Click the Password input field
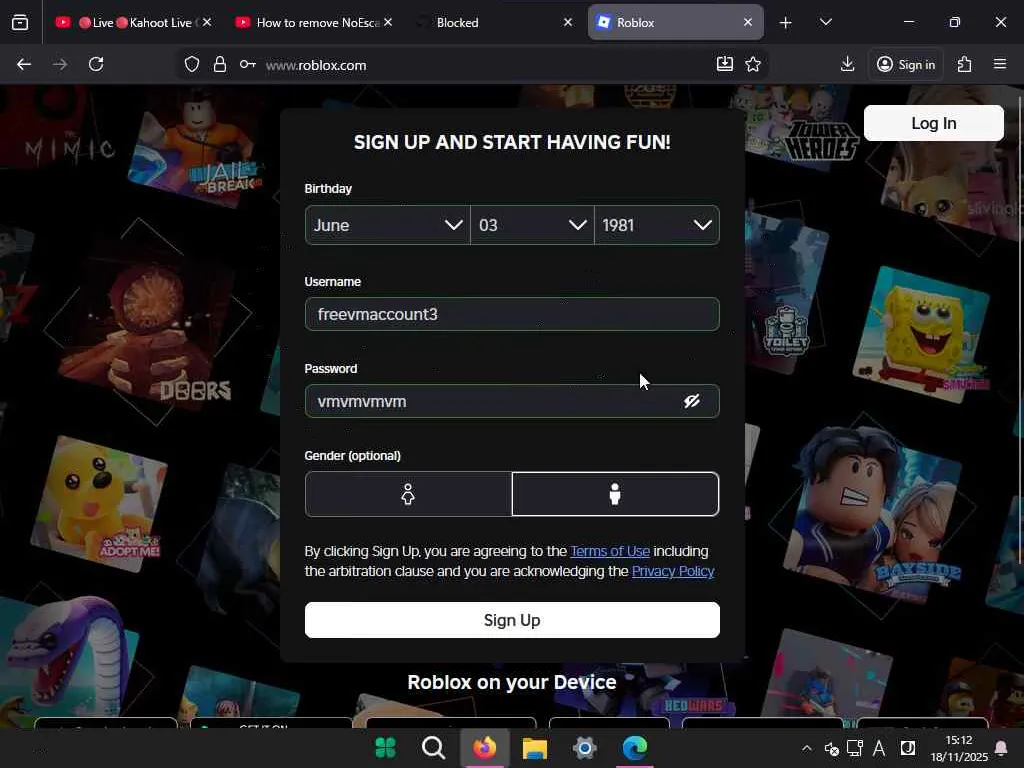The width and height of the screenshot is (1024, 768). click(512, 401)
